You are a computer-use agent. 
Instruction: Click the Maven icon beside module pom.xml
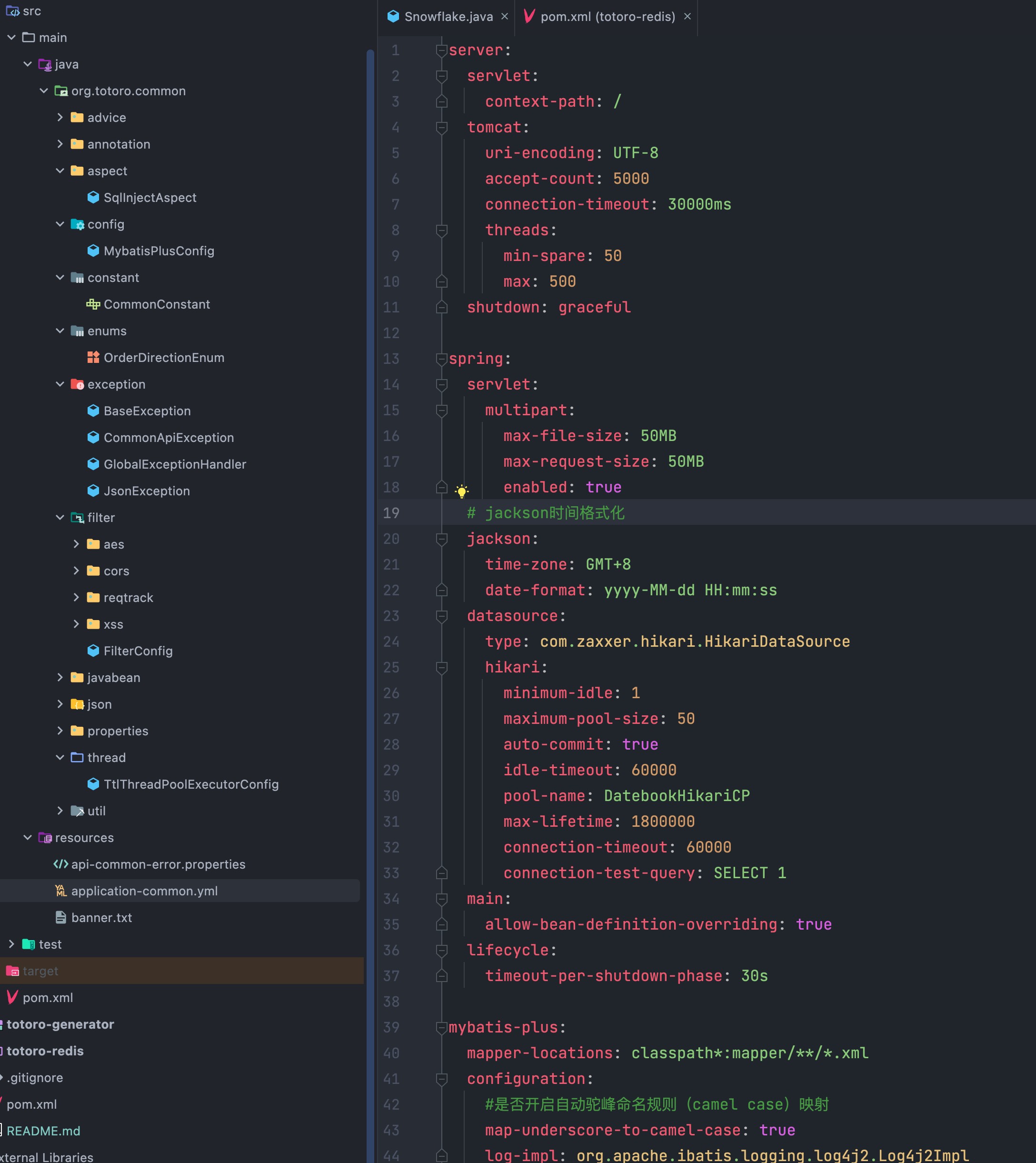tap(12, 997)
